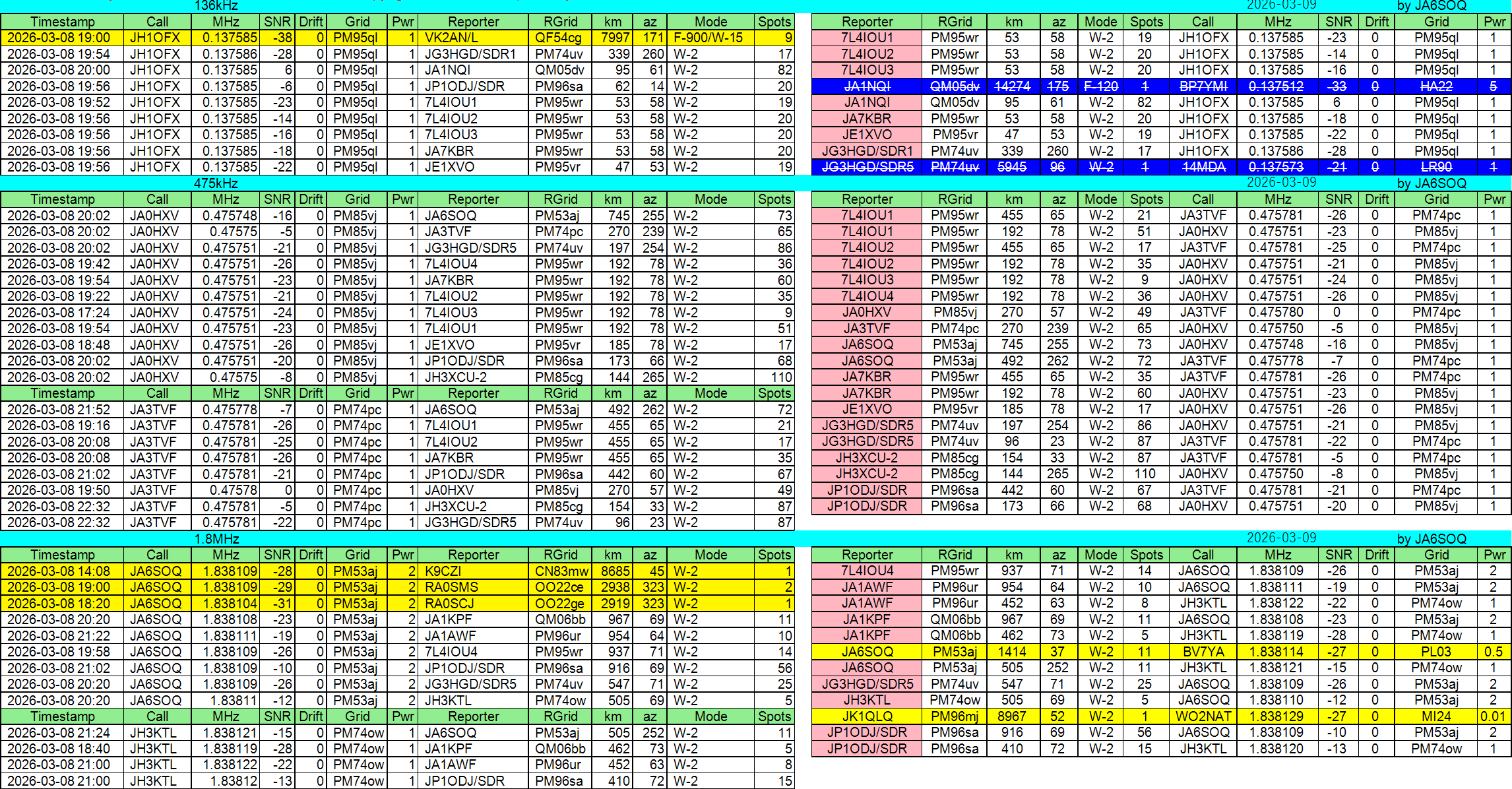1512x789 pixels.
Task: Click the BV7YA call cell
Action: pyautogui.click(x=1203, y=652)
